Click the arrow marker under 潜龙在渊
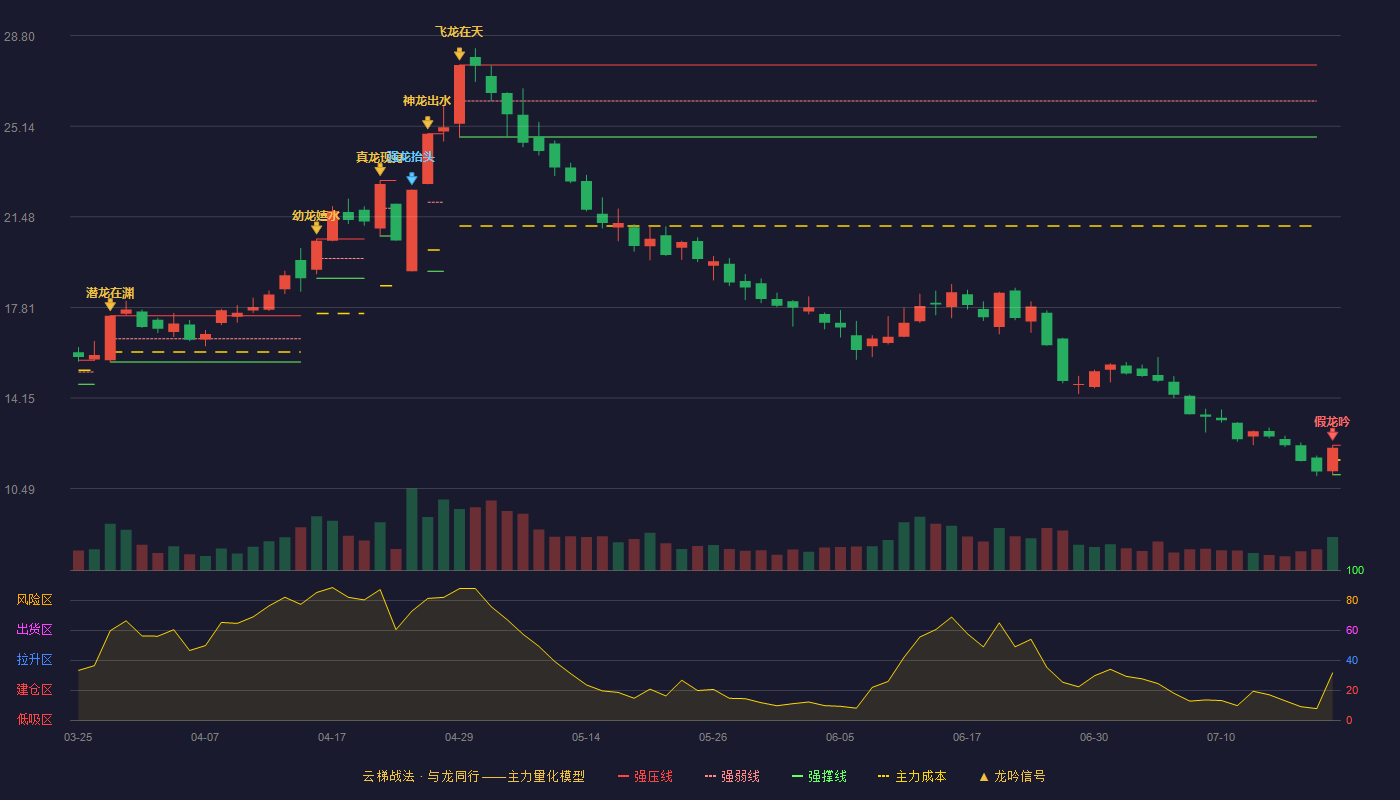Viewport: 1400px width, 800px height. point(110,304)
